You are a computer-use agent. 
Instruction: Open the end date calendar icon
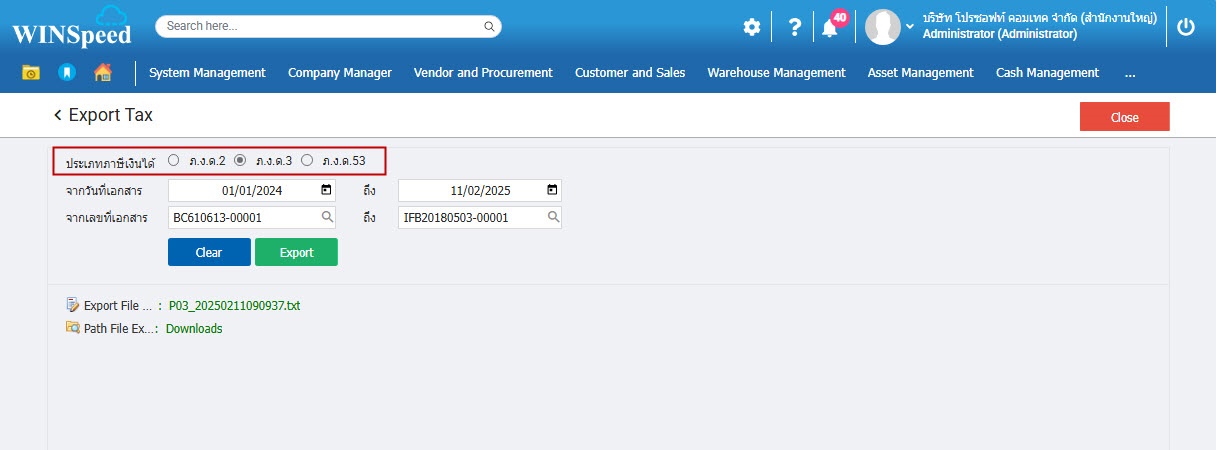552,189
